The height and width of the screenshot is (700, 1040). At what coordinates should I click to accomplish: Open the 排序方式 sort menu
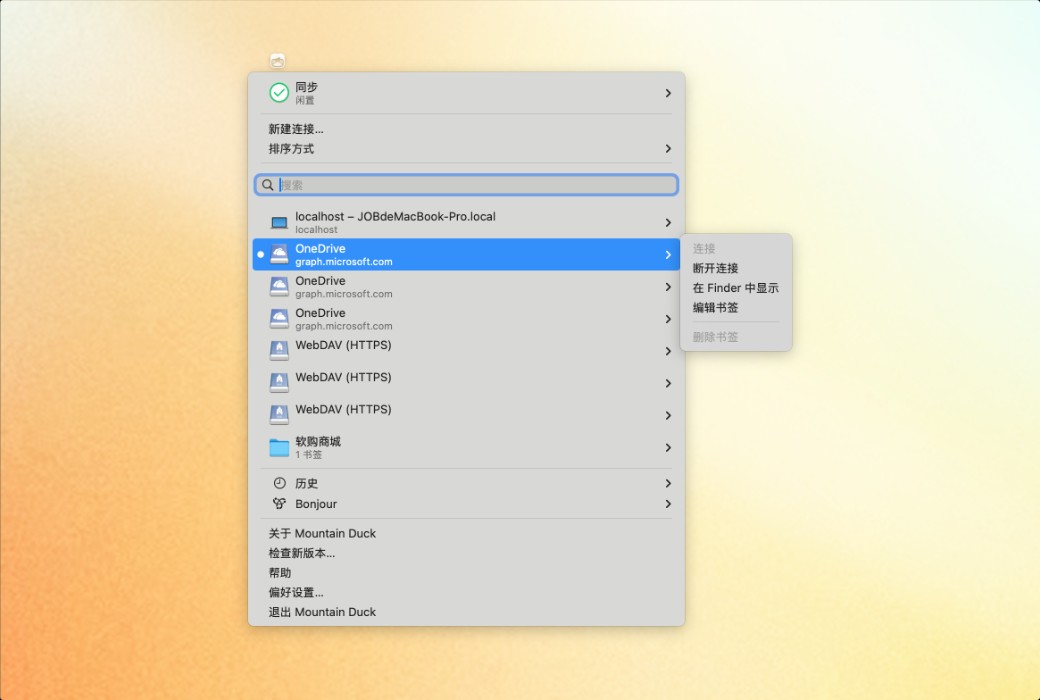466,149
